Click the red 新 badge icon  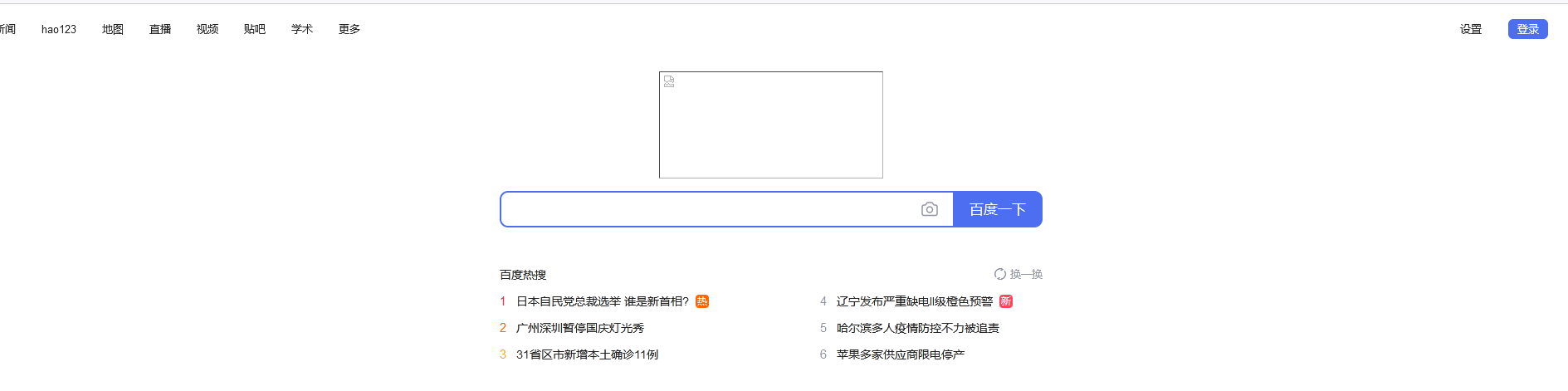(x=1006, y=301)
